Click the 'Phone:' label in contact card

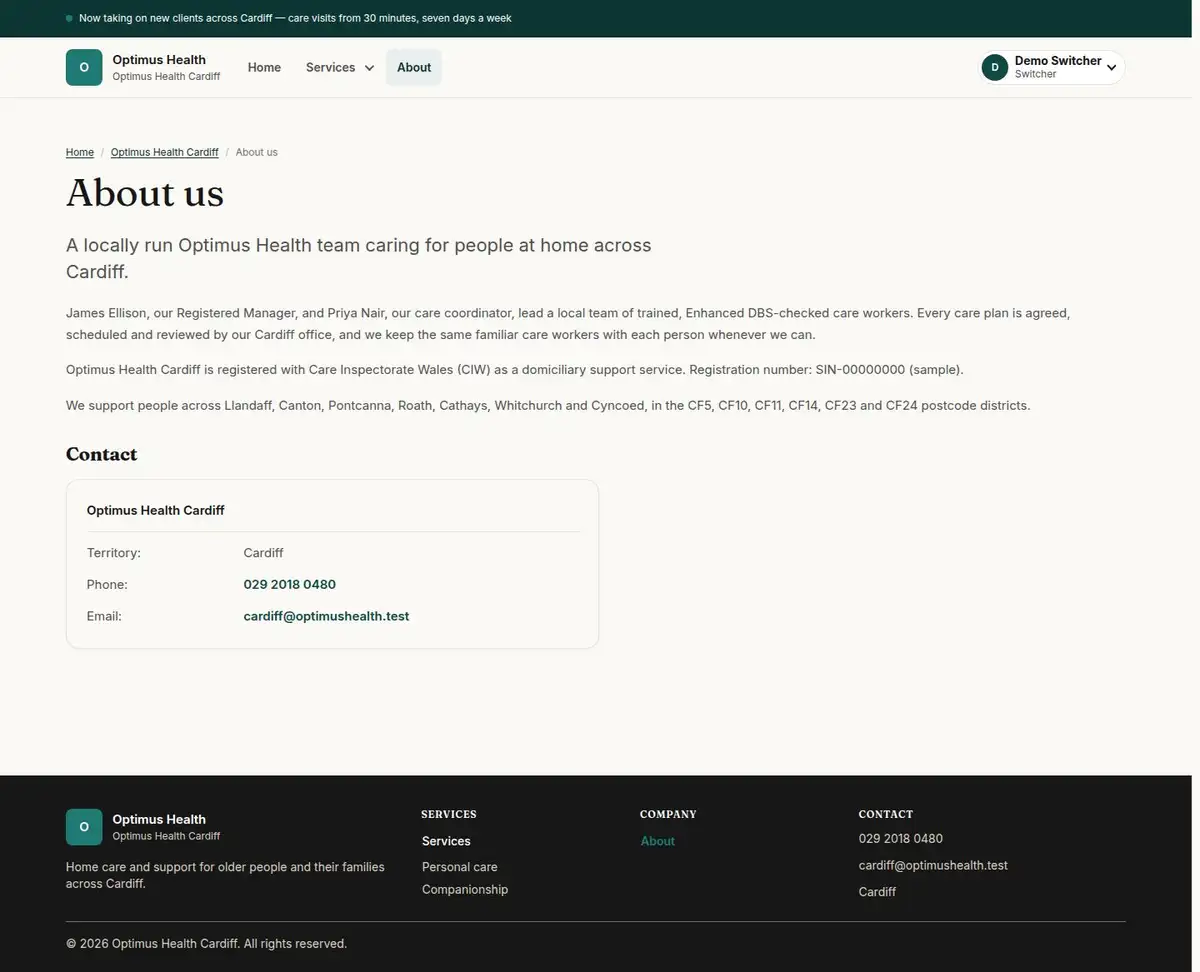(107, 584)
